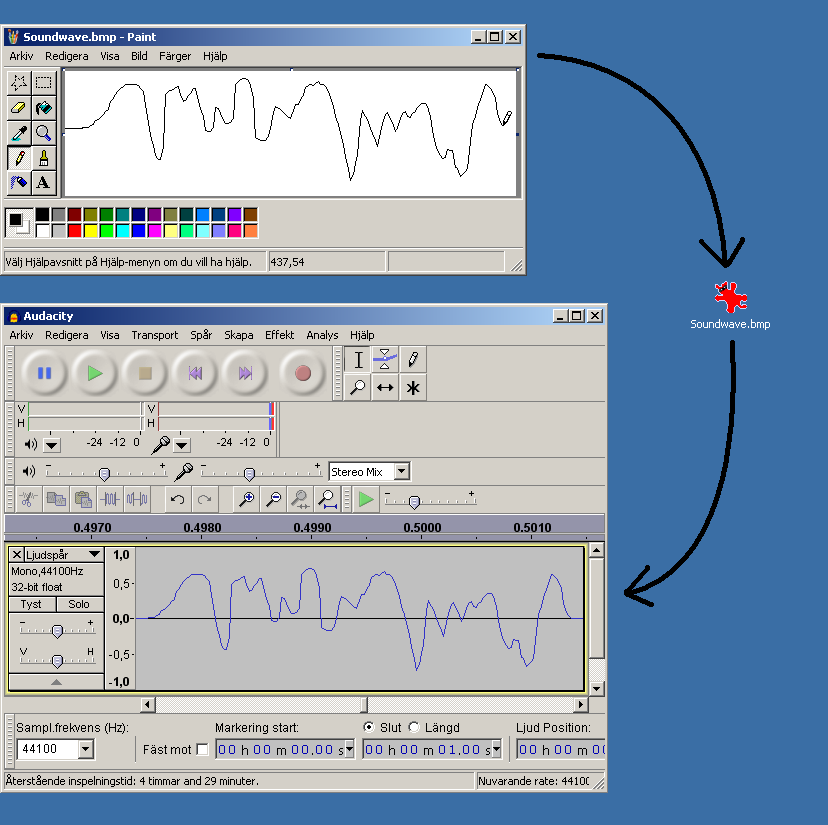Select the Audacity Envelope tool
Image resolution: width=828 pixels, height=825 pixels.
tap(385, 360)
